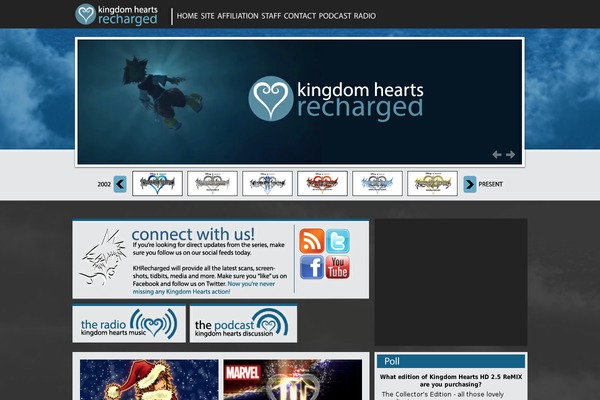
Task: Move timeline forward with right chevron by PRESENT
Action: [x=470, y=184]
